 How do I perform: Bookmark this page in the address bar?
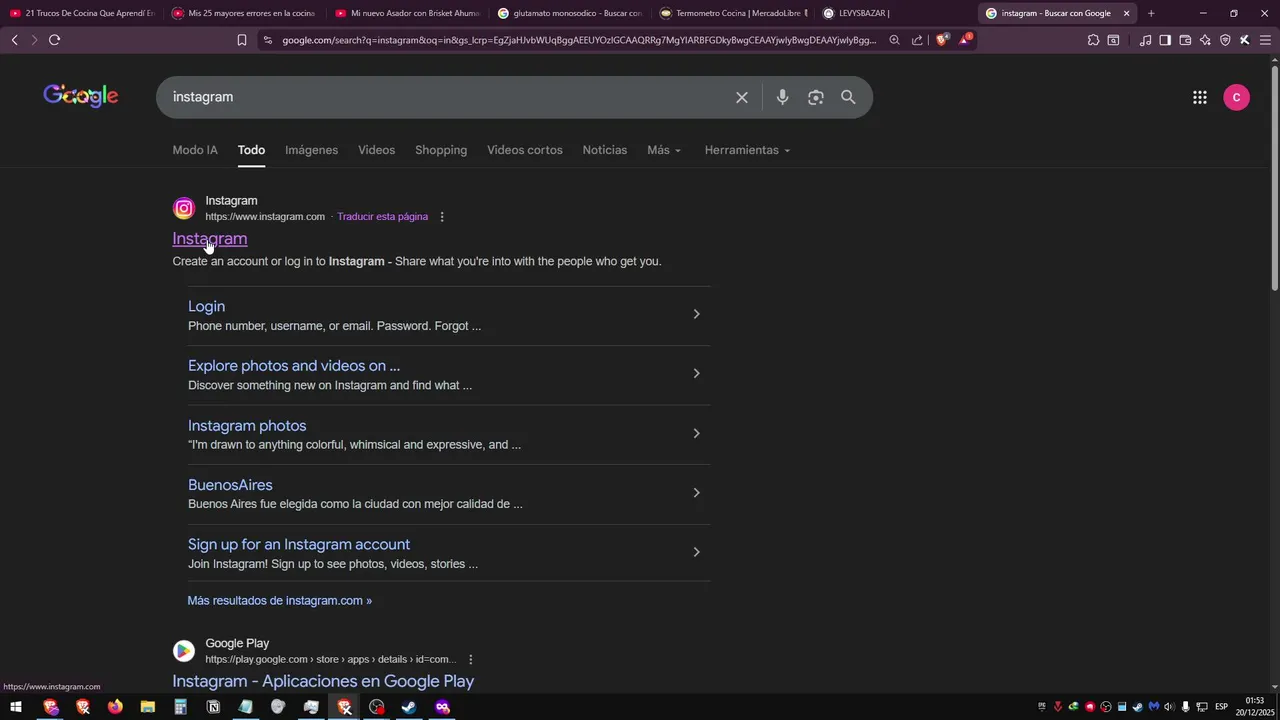[242, 40]
